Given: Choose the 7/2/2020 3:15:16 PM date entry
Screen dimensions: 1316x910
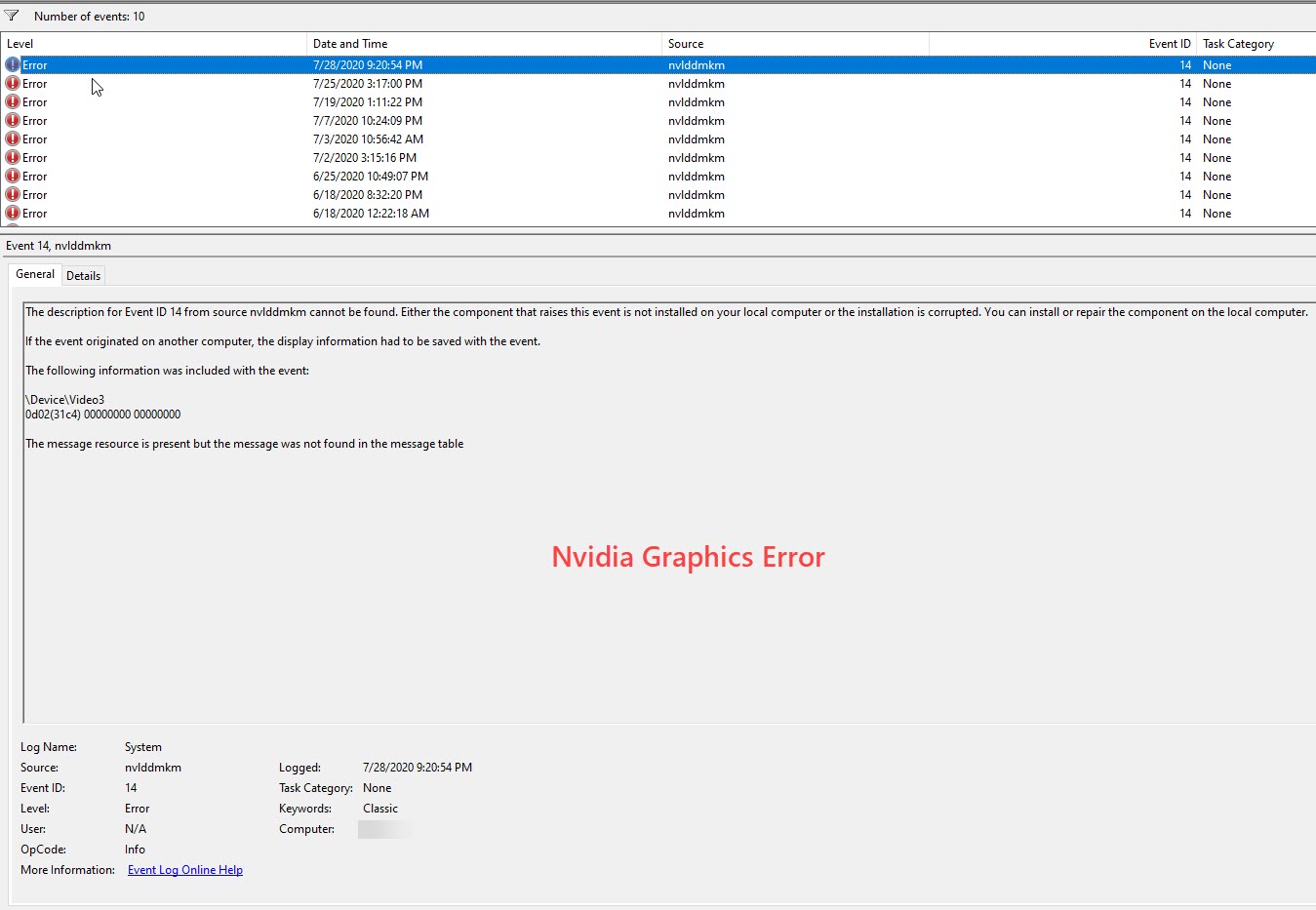Looking at the screenshot, I should (365, 158).
